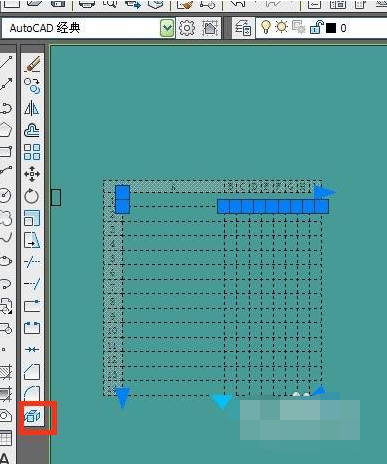Select table column header B
Image resolution: width=387 pixels, height=464 pixels.
pos(231,187)
